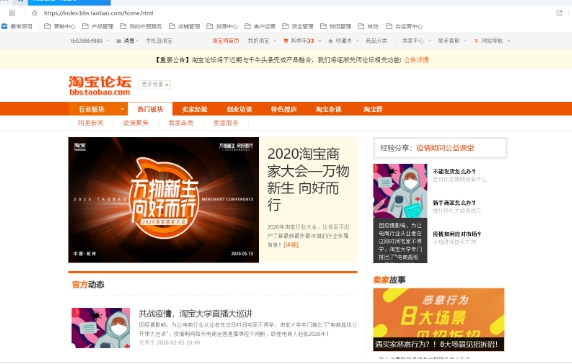Open the 资金管理 bookmark folder
The image size is (572, 364).
pyautogui.click(x=298, y=26)
